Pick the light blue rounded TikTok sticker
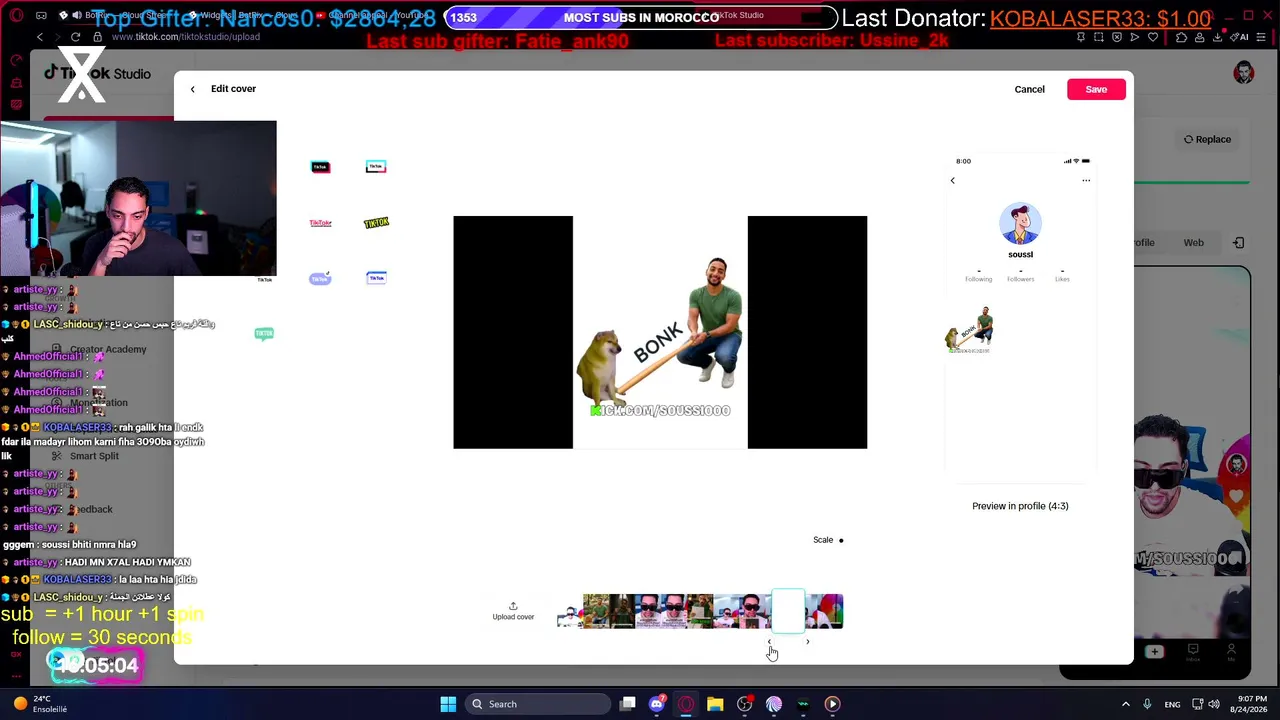 click(320, 278)
